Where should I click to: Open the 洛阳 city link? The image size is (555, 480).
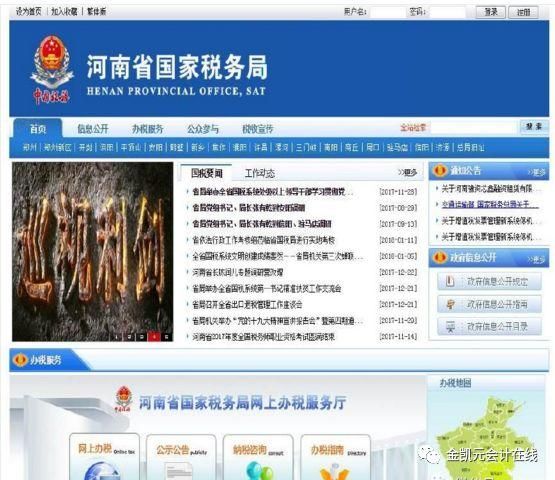coord(107,147)
